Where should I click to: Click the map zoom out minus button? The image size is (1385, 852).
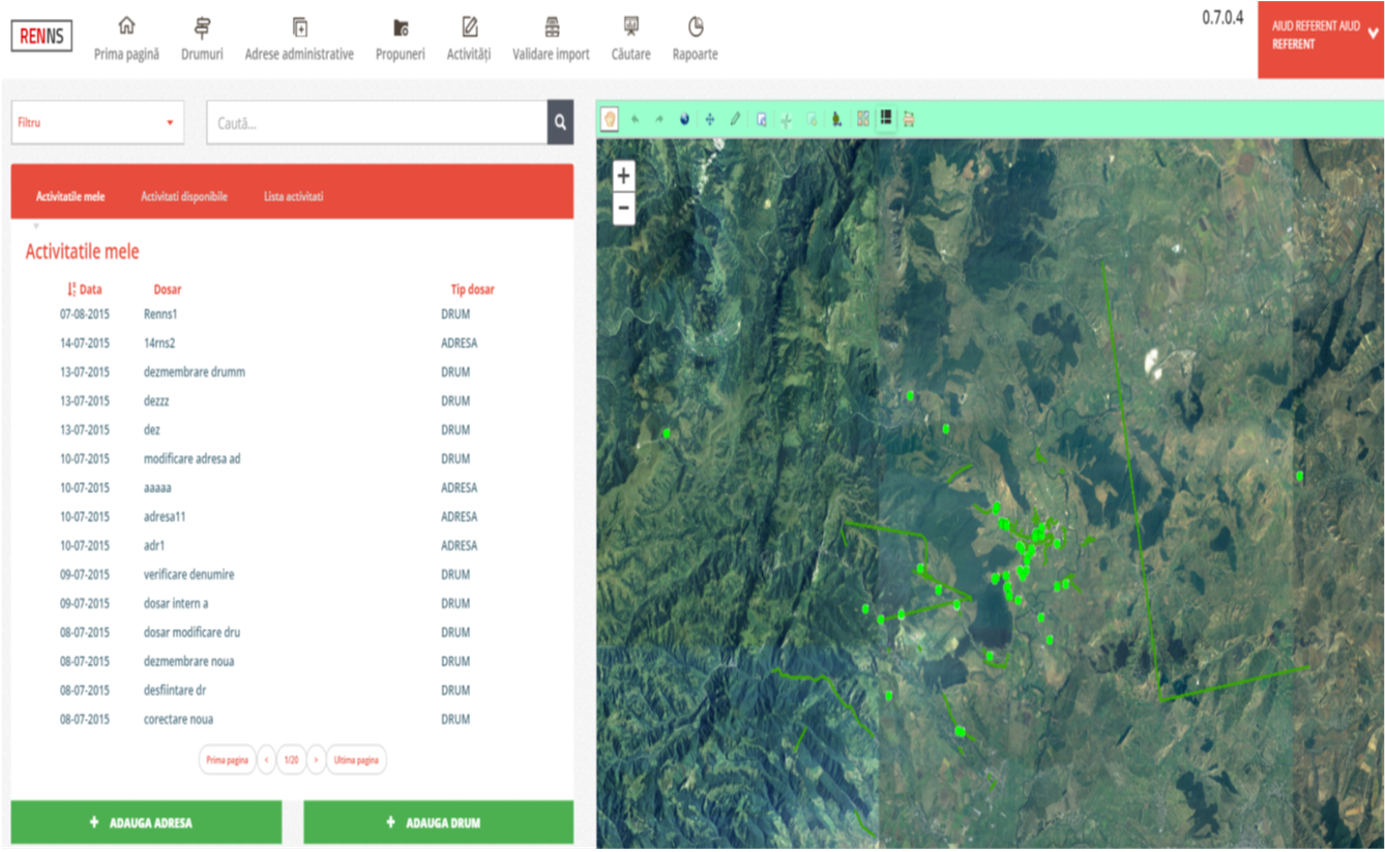point(623,208)
